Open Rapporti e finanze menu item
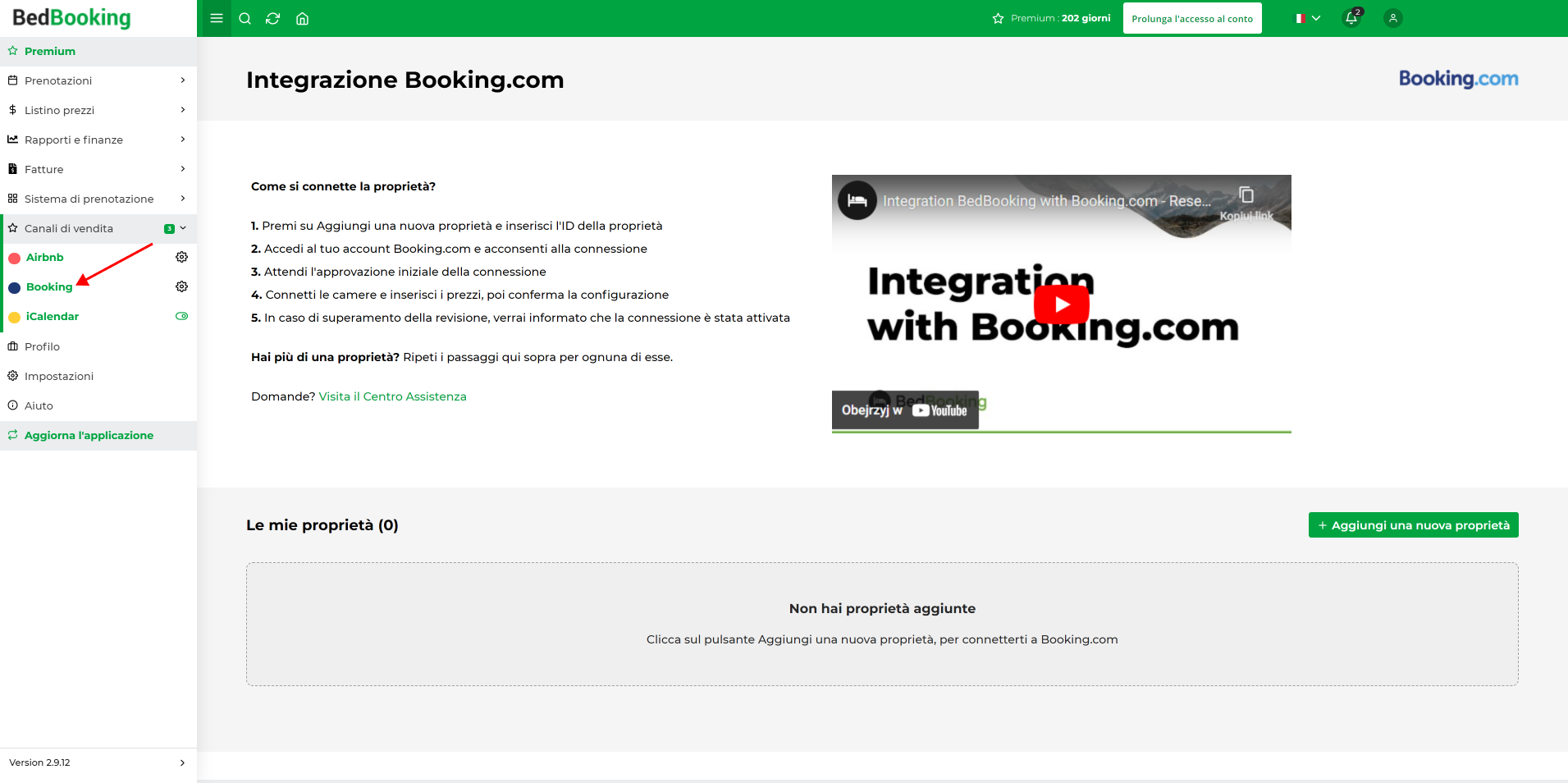 point(98,140)
